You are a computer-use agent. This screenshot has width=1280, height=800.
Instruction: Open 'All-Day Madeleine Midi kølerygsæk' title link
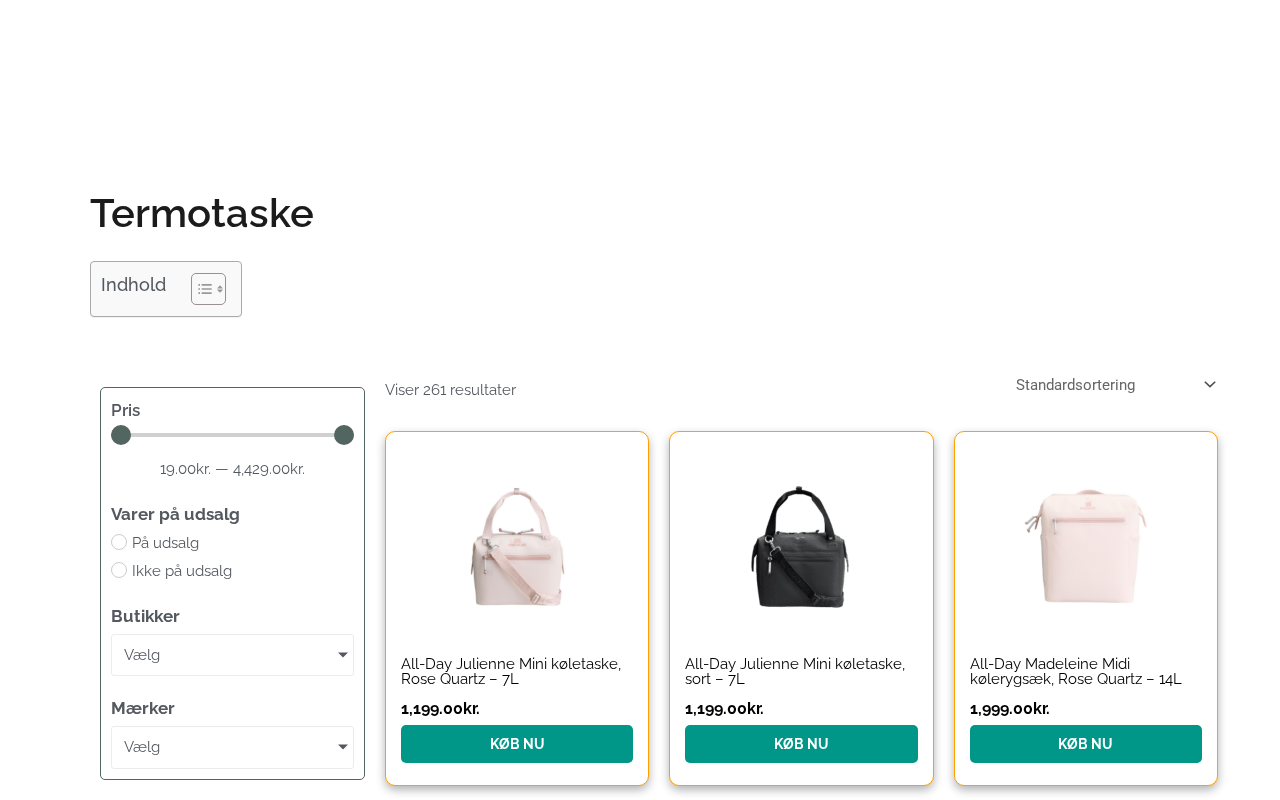point(1075,671)
